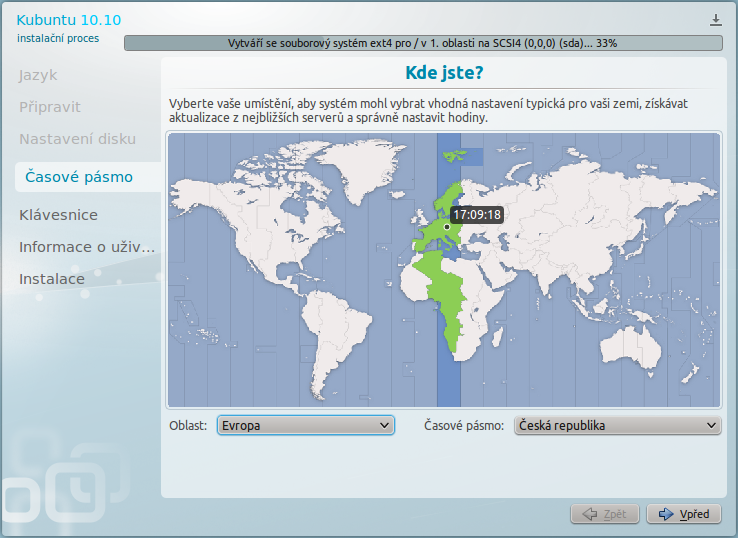Open the Oblast region dropdown showing Evropa
Image resolution: width=738 pixels, height=538 pixels.
[x=305, y=426]
